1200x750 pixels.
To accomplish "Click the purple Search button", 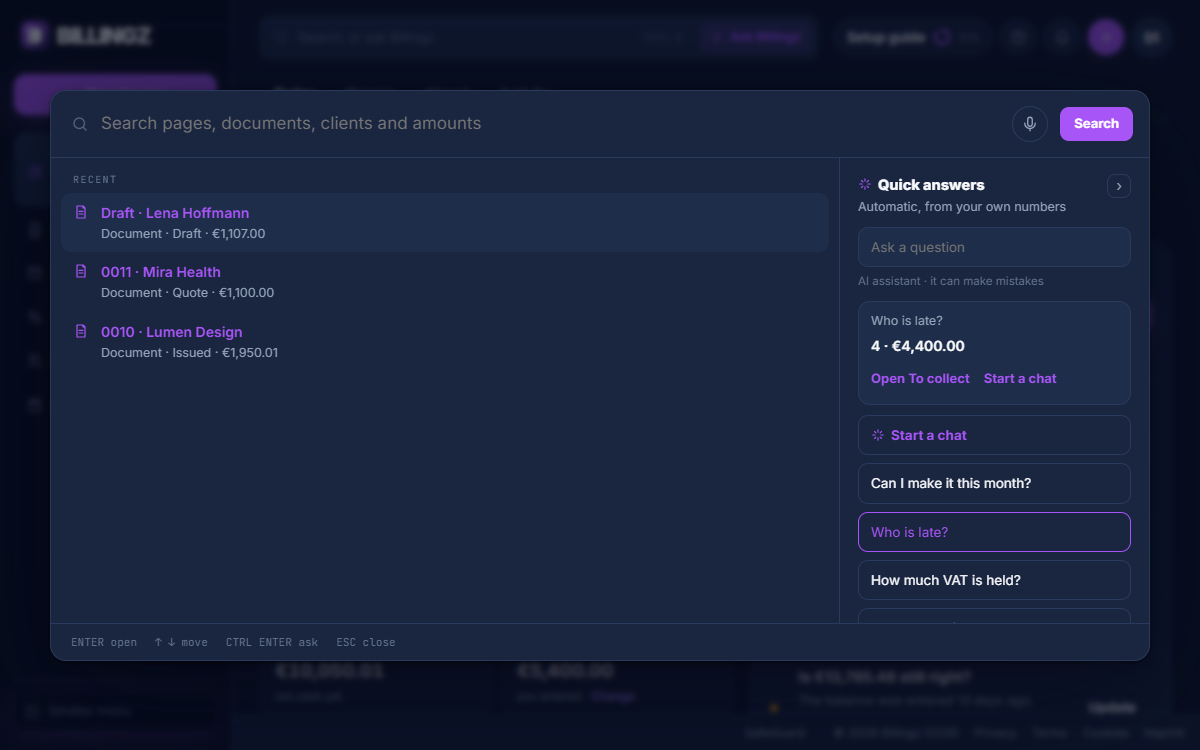I will tap(1096, 124).
